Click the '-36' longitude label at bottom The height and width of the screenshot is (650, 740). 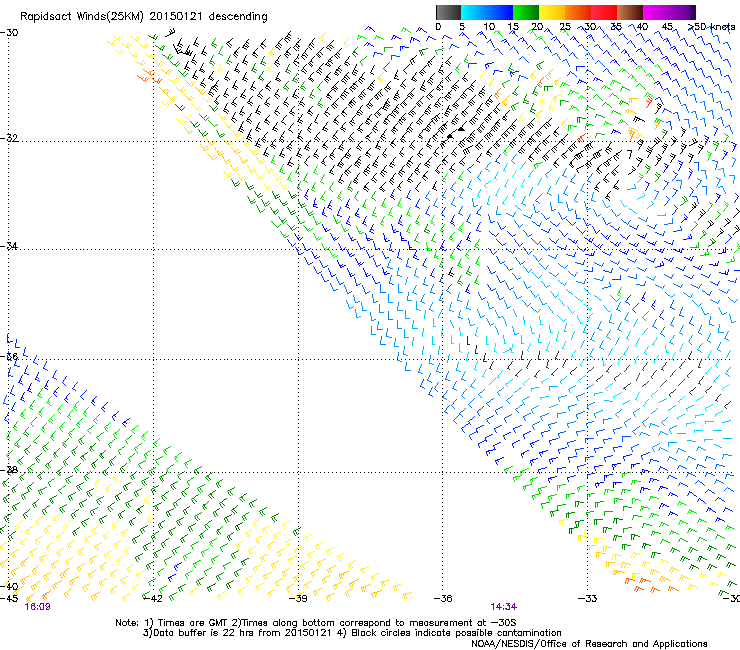pyautogui.click(x=443, y=599)
